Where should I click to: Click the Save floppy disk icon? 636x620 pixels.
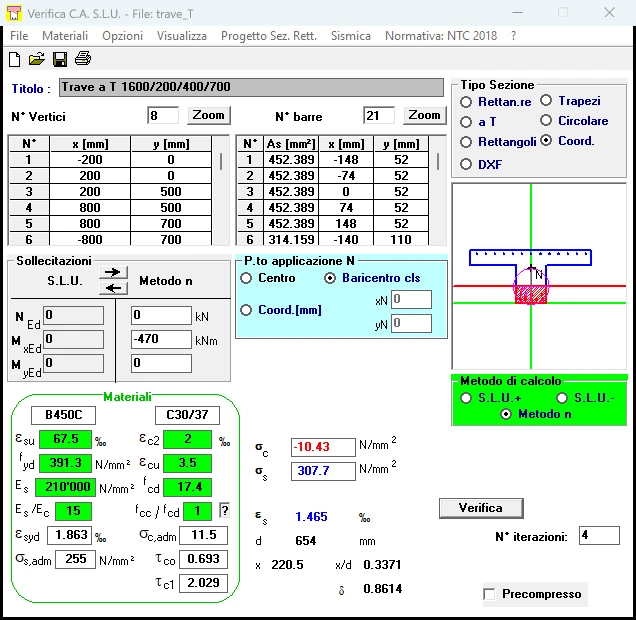(x=60, y=59)
